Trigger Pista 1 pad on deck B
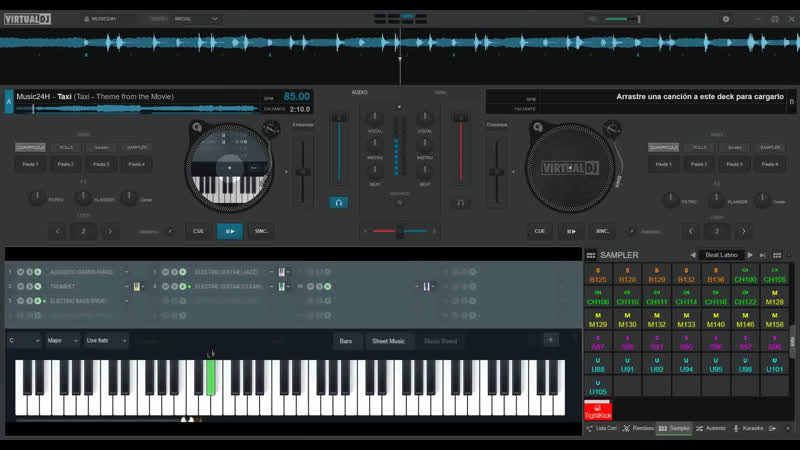This screenshot has height=450, width=800. click(663, 164)
